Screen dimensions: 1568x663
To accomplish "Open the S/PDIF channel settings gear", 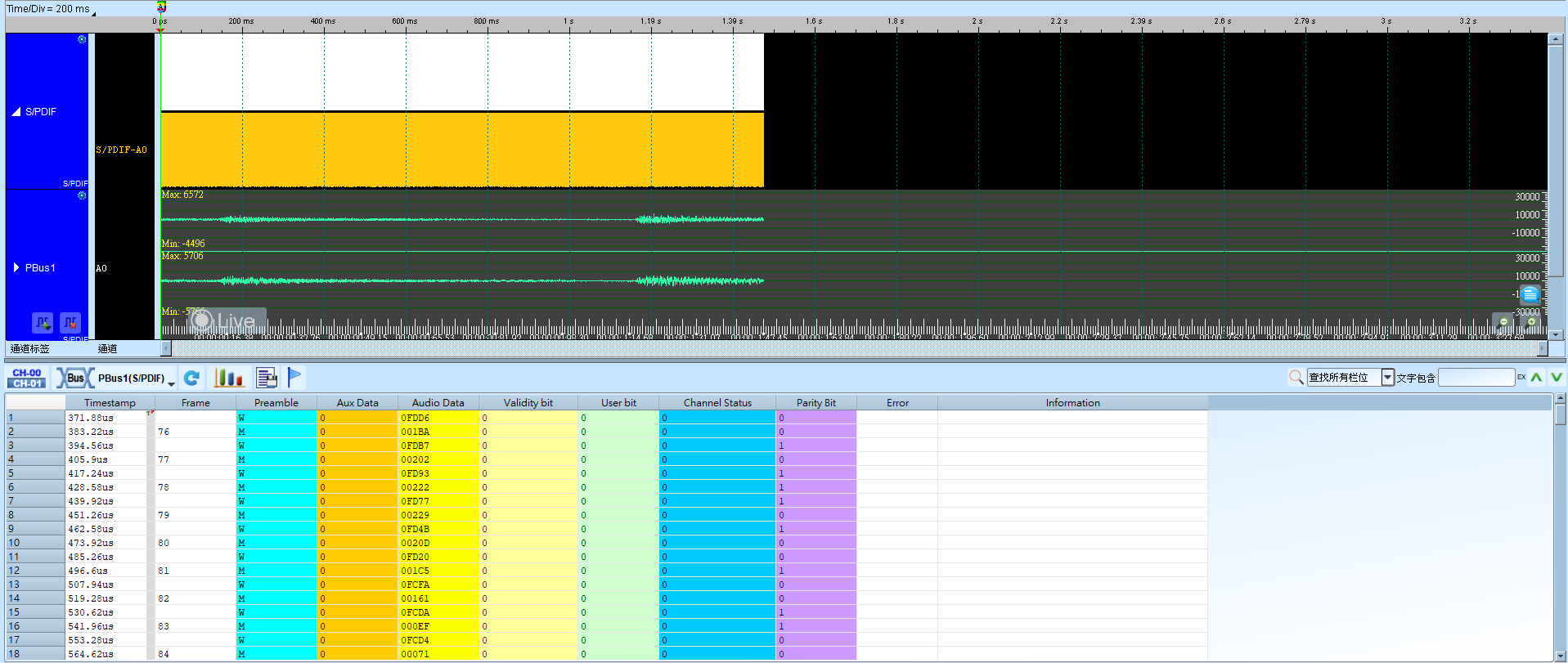I will [82, 39].
